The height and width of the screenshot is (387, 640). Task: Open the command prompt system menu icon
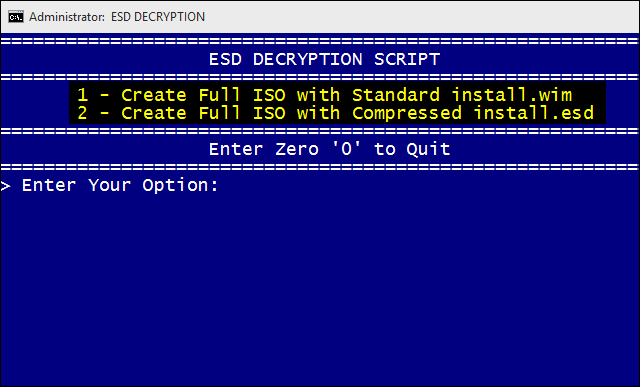pos(16,17)
